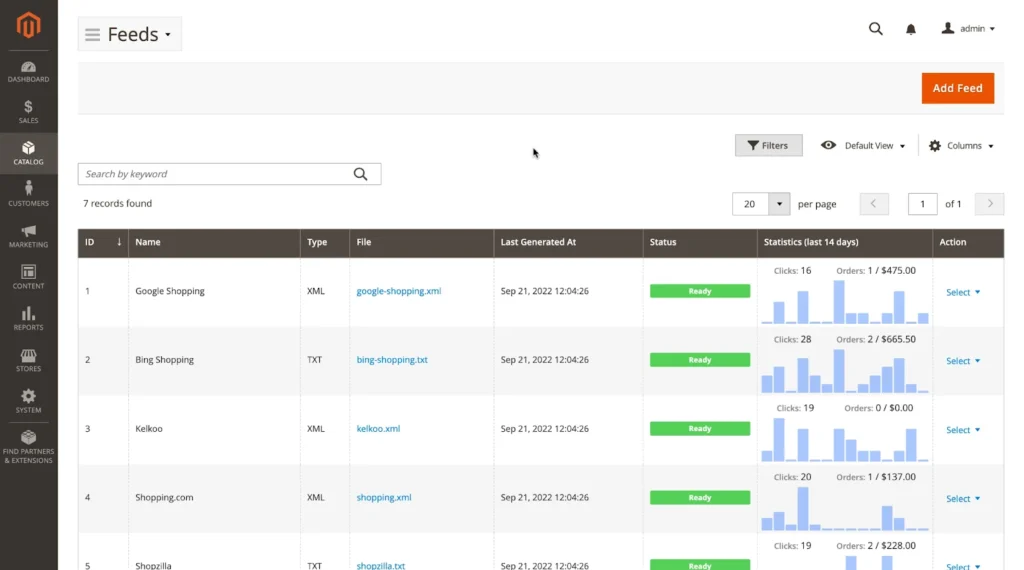Click the Add Feed button

point(957,88)
